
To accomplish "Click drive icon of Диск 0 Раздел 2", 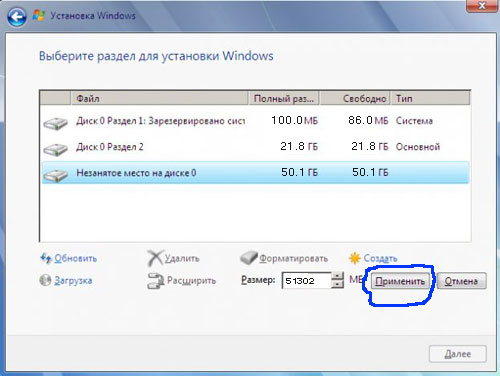I will [55, 149].
